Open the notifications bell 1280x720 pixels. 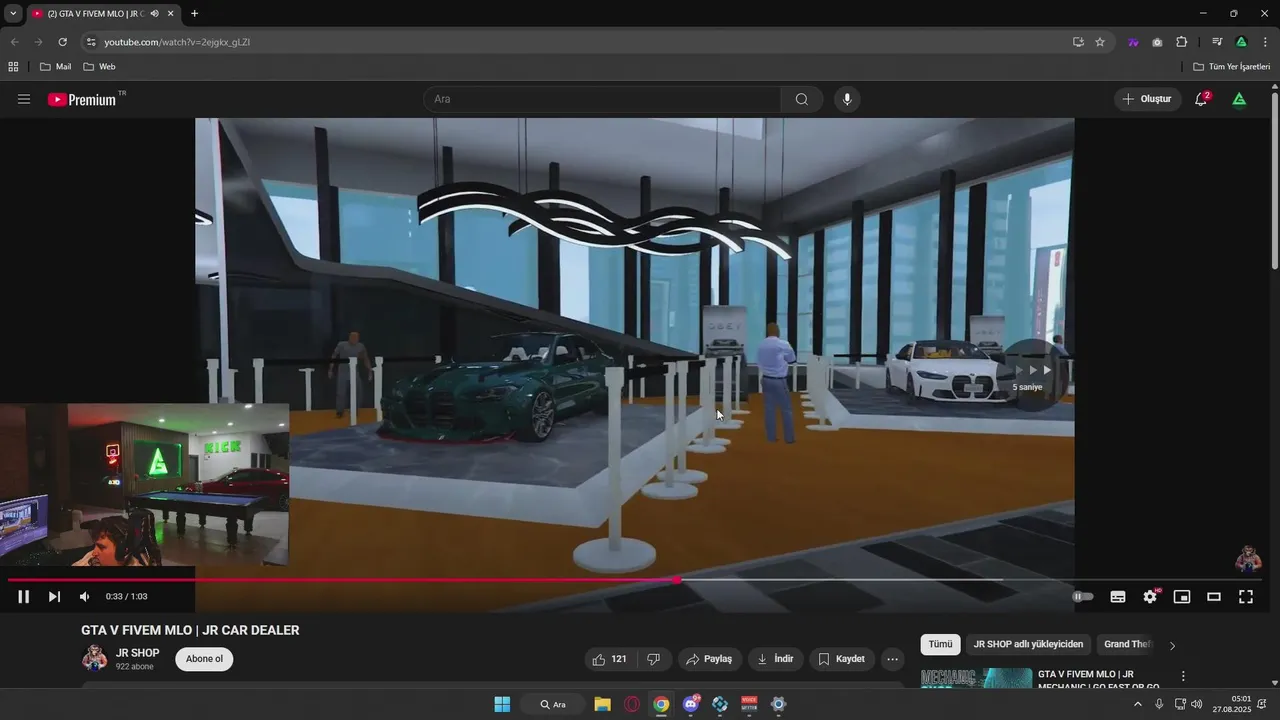pyautogui.click(x=1201, y=99)
